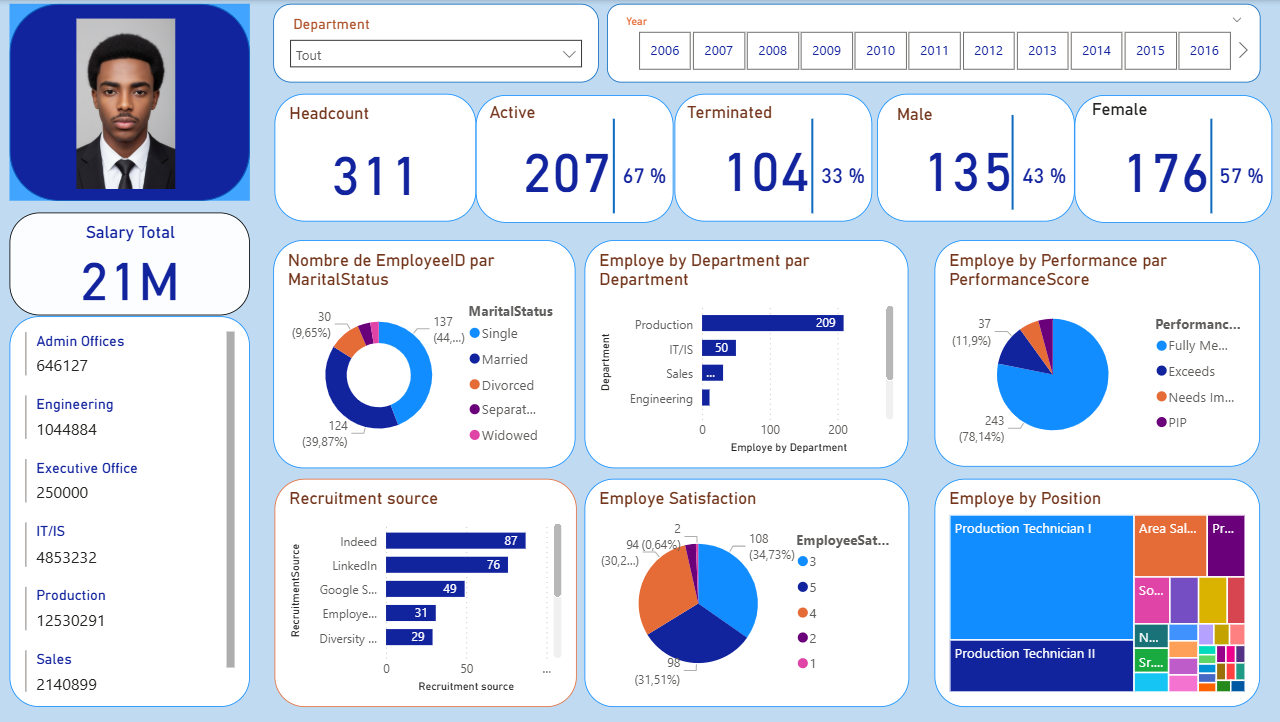Click the Single legend marker in MaritalStatus
Viewport: 1280px width, 722px height.
[474, 333]
